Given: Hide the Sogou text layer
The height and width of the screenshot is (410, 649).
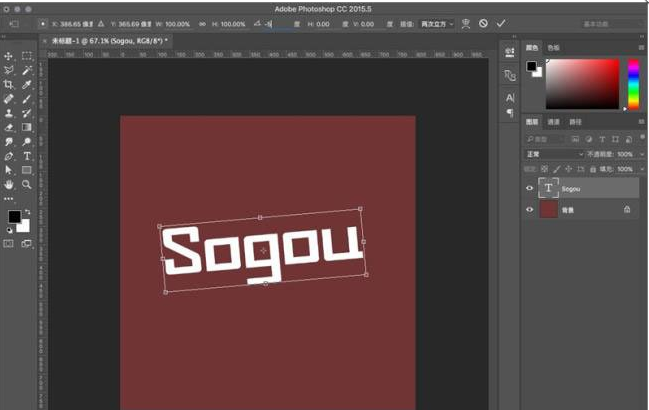Looking at the screenshot, I should 530,188.
